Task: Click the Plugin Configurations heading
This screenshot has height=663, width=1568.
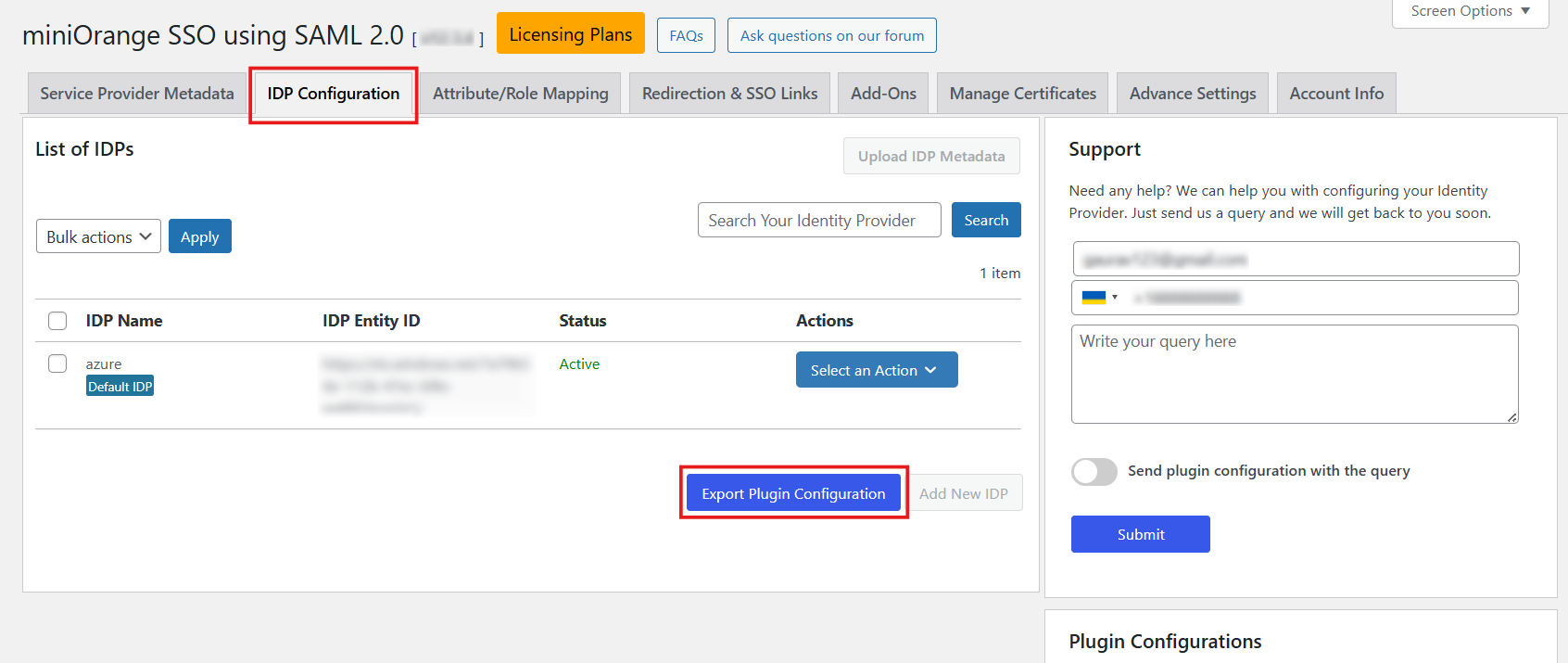Action: point(1165,642)
